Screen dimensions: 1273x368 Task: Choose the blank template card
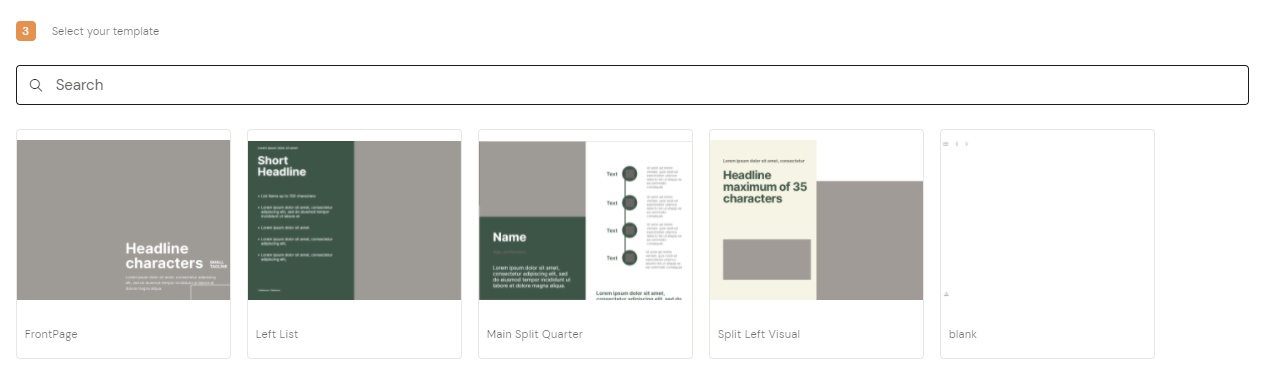click(x=1047, y=244)
